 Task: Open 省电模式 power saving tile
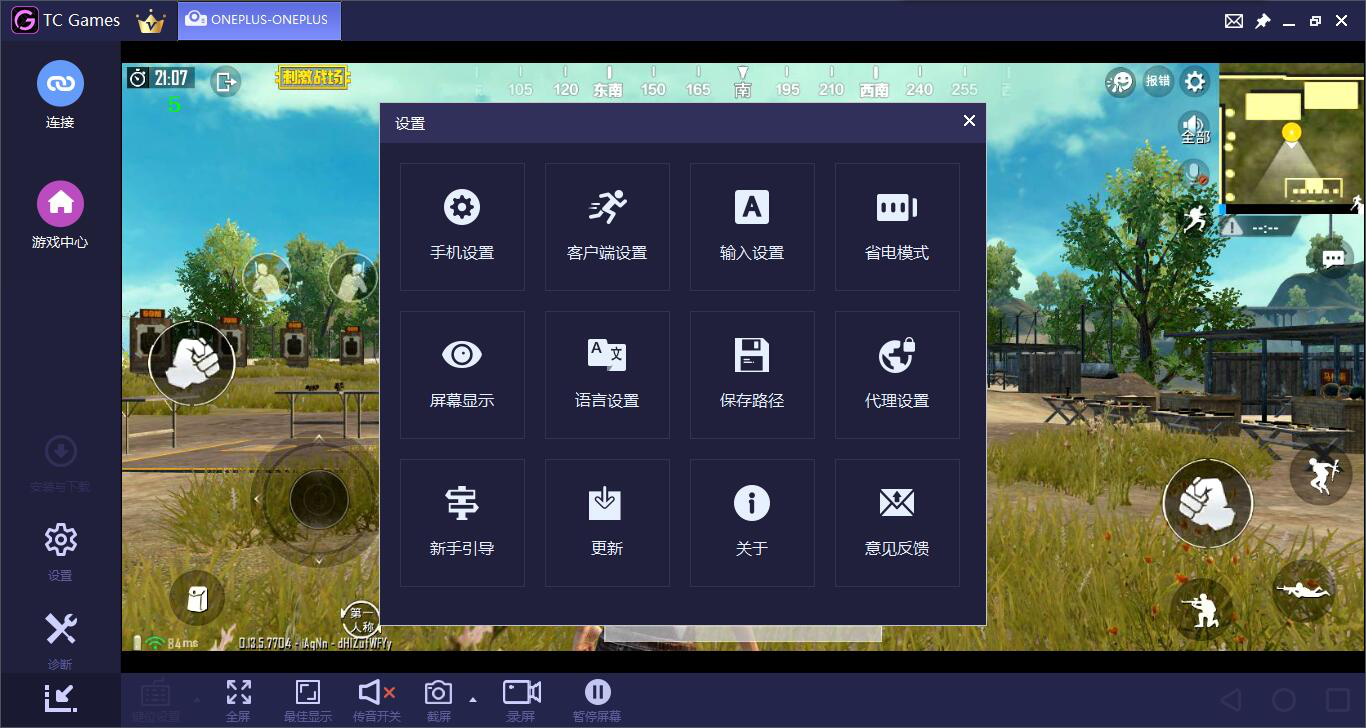pos(897,227)
